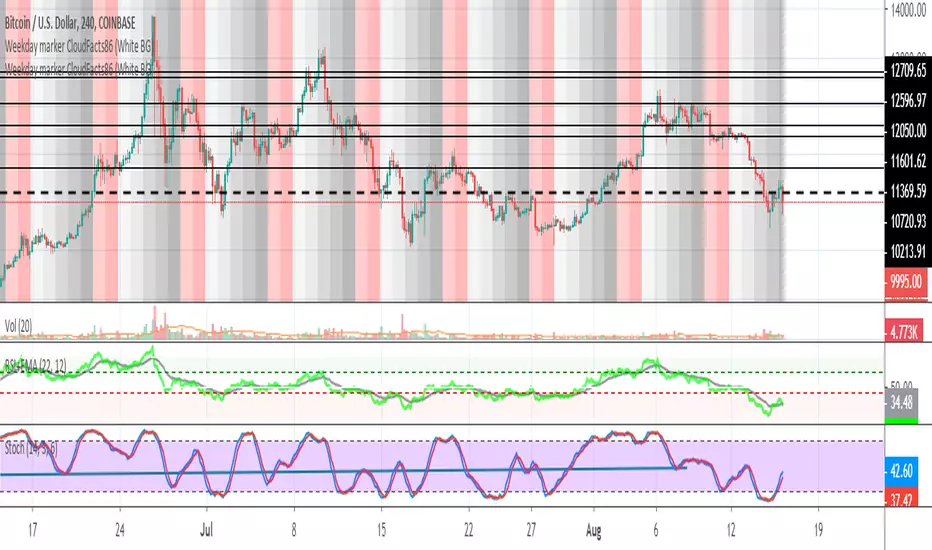The image size is (932, 550).
Task: Click the 22 date label on time axis
Action: (468, 530)
